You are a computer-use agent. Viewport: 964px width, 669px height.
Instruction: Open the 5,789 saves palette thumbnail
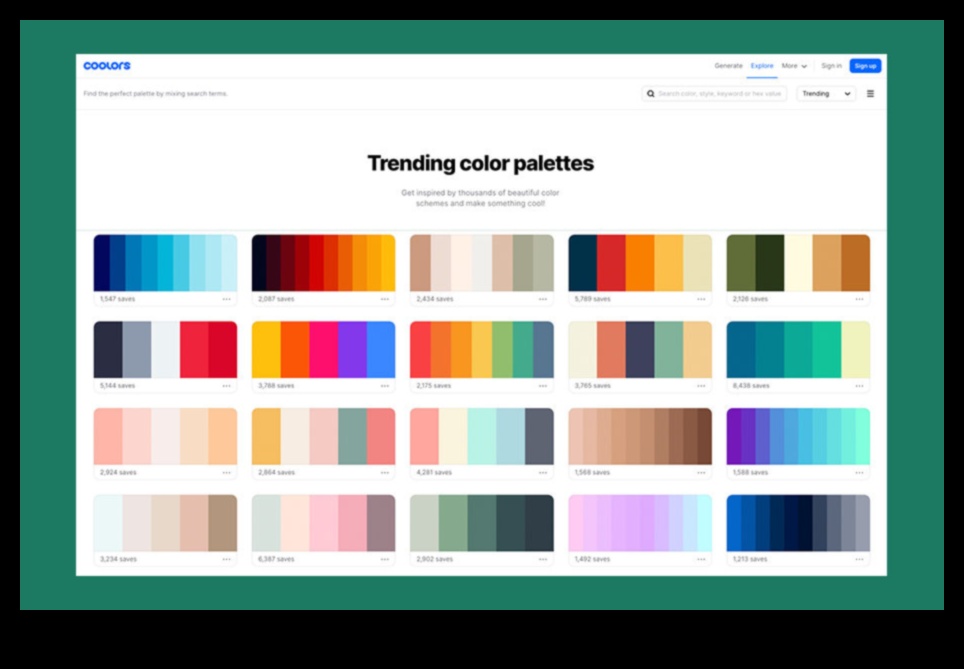tap(639, 263)
